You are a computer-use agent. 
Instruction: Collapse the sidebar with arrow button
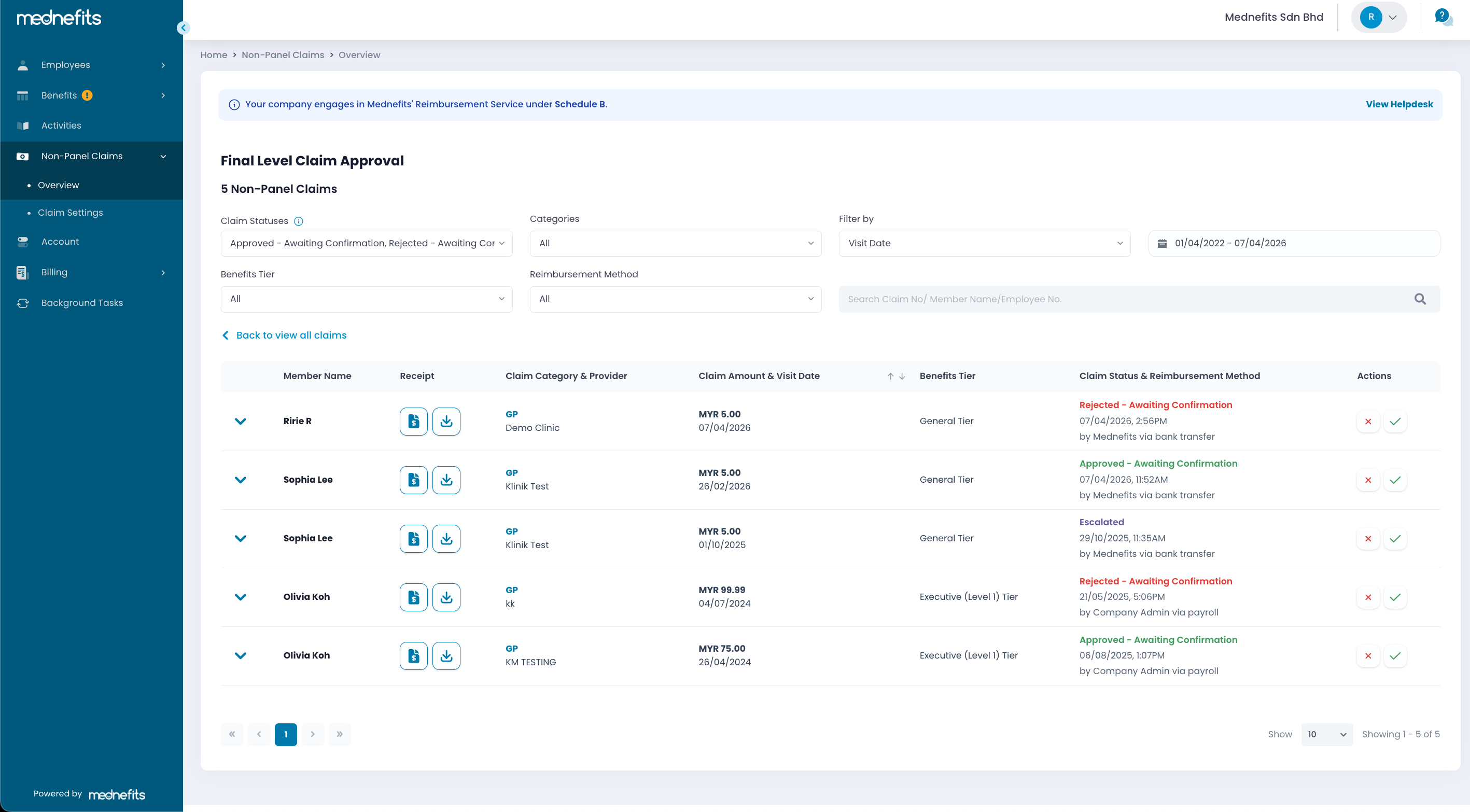(183, 27)
